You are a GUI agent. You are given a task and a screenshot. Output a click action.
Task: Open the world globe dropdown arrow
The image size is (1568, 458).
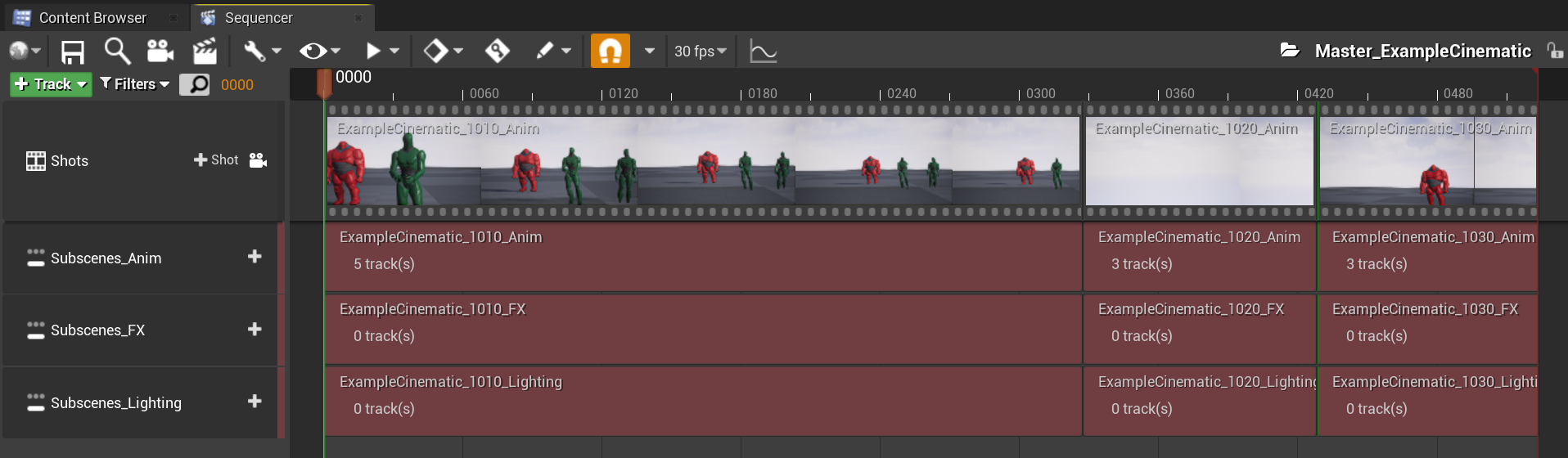point(36,51)
